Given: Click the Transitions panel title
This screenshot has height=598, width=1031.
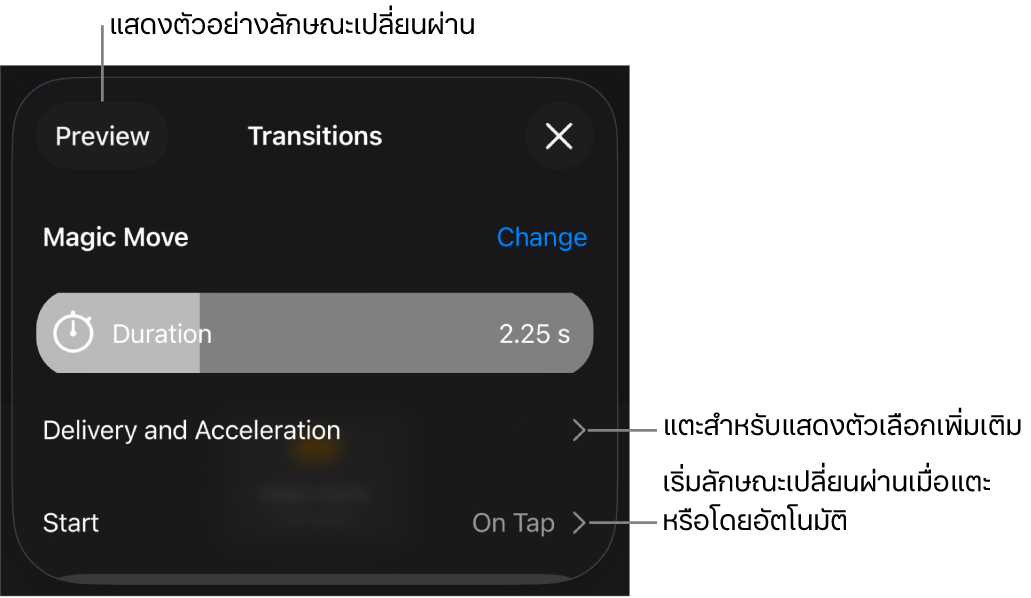Looking at the screenshot, I should [314, 136].
